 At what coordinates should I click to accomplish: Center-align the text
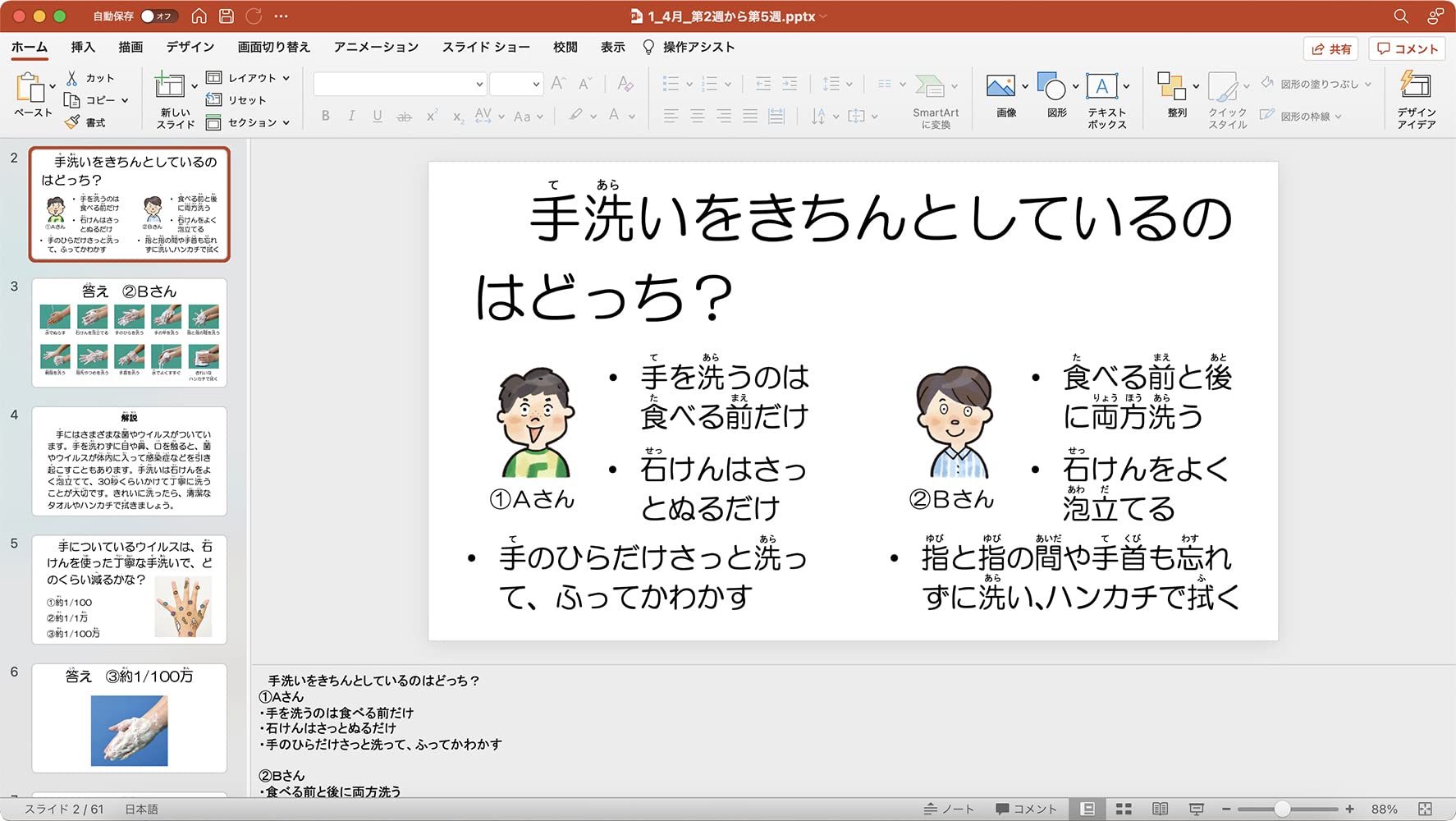click(698, 117)
